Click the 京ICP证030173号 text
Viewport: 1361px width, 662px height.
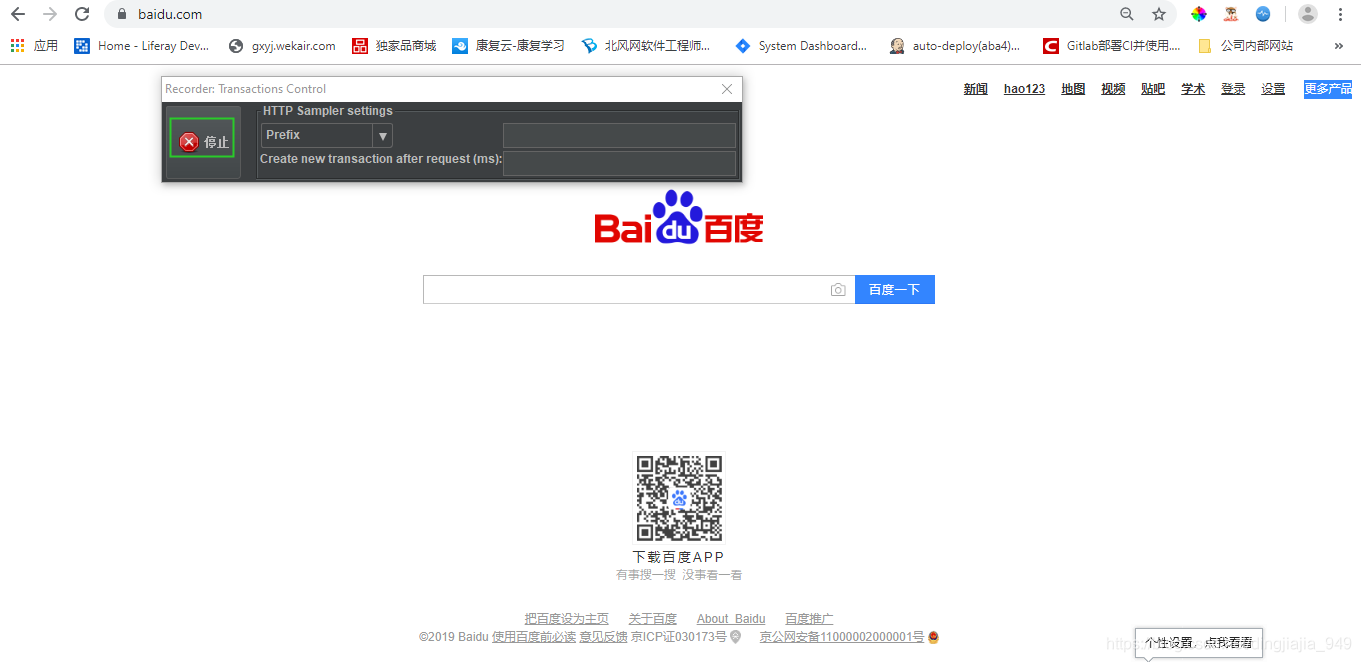[x=679, y=637]
